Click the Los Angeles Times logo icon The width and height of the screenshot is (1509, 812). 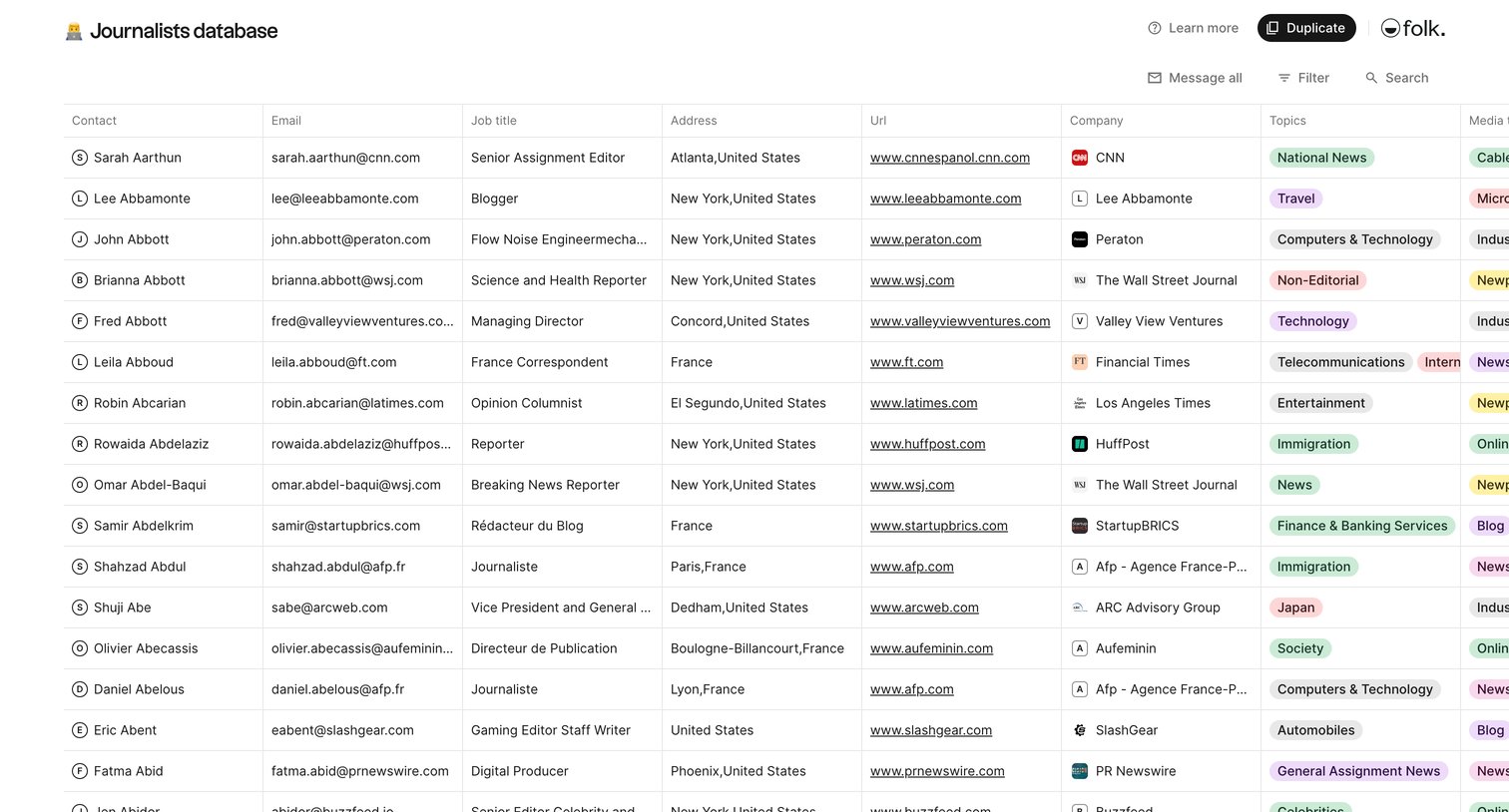tap(1080, 403)
